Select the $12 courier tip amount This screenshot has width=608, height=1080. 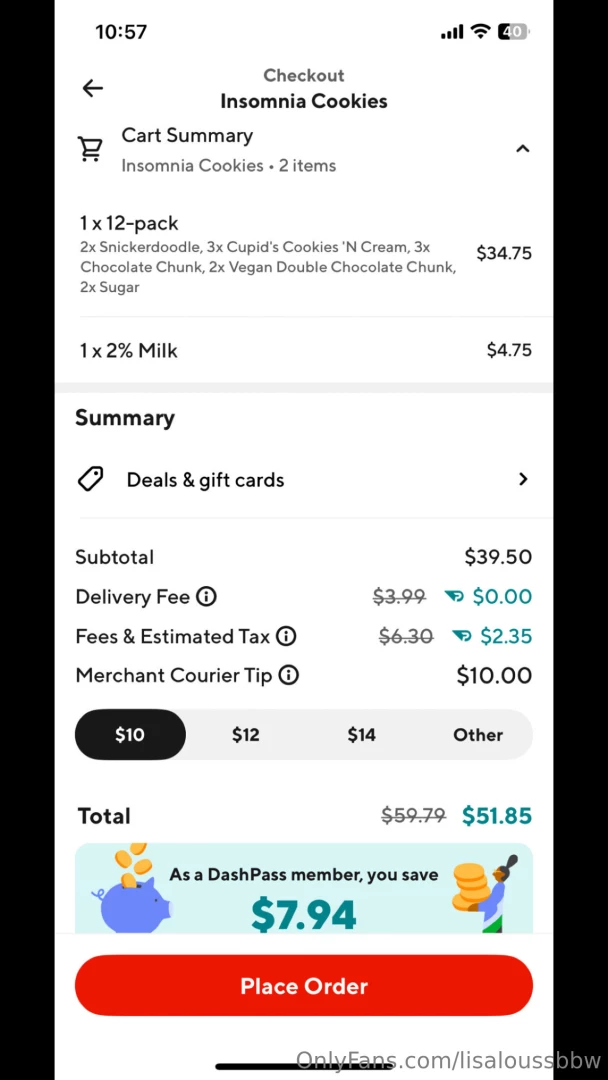point(245,734)
